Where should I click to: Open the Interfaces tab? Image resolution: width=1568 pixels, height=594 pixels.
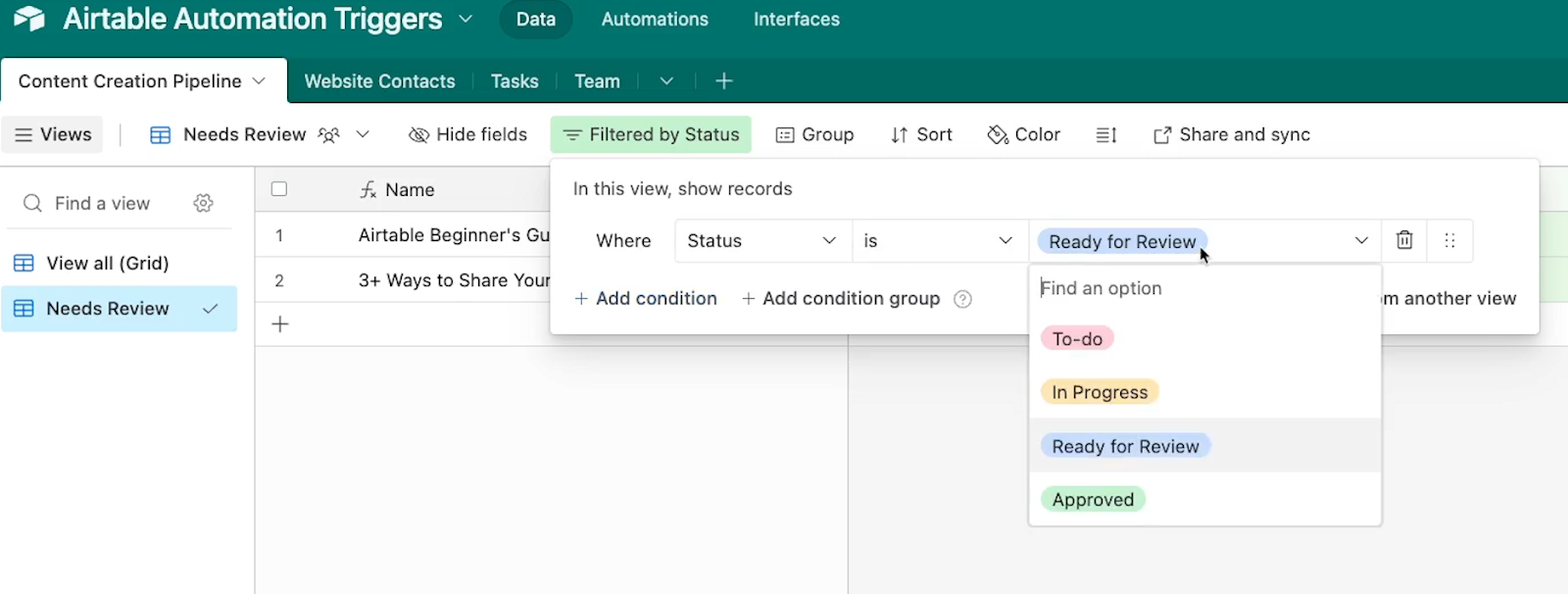797,20
